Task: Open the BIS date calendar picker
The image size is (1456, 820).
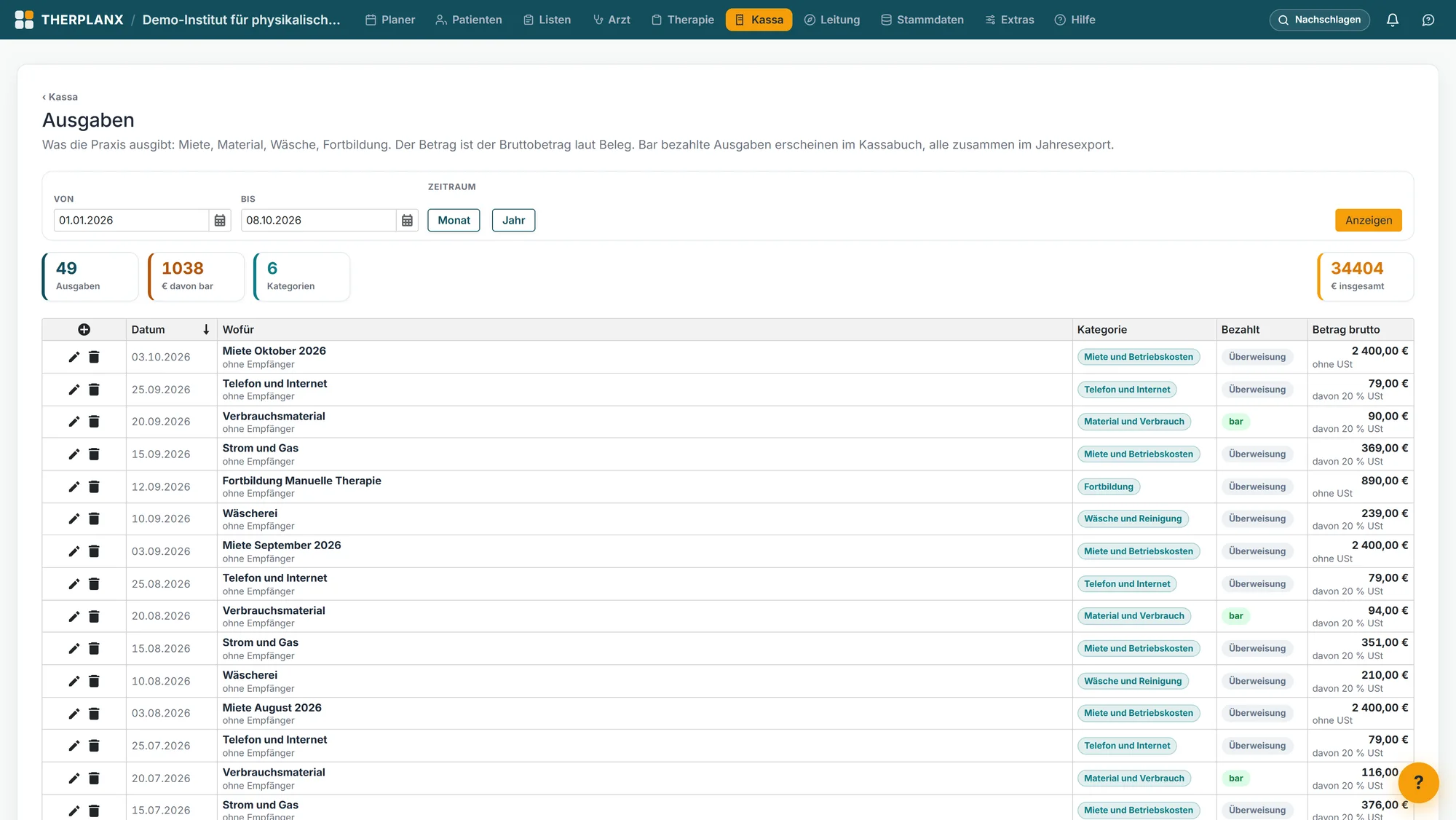Action: coord(407,220)
